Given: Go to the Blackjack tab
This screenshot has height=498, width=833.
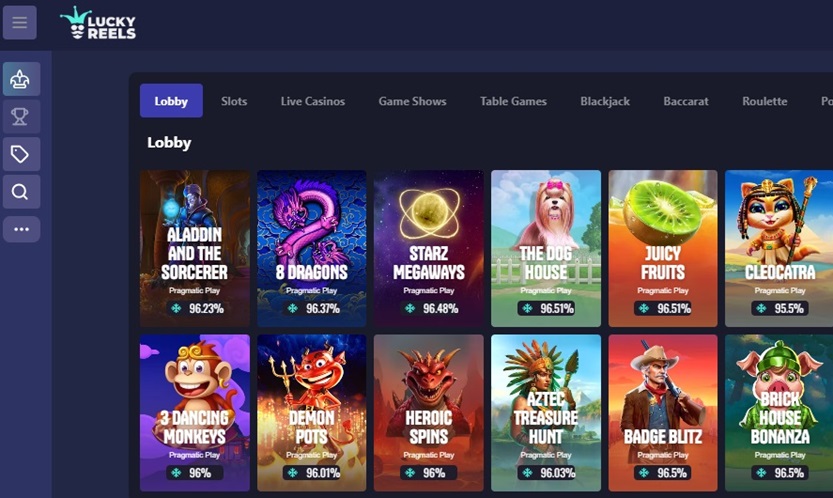Looking at the screenshot, I should point(605,101).
